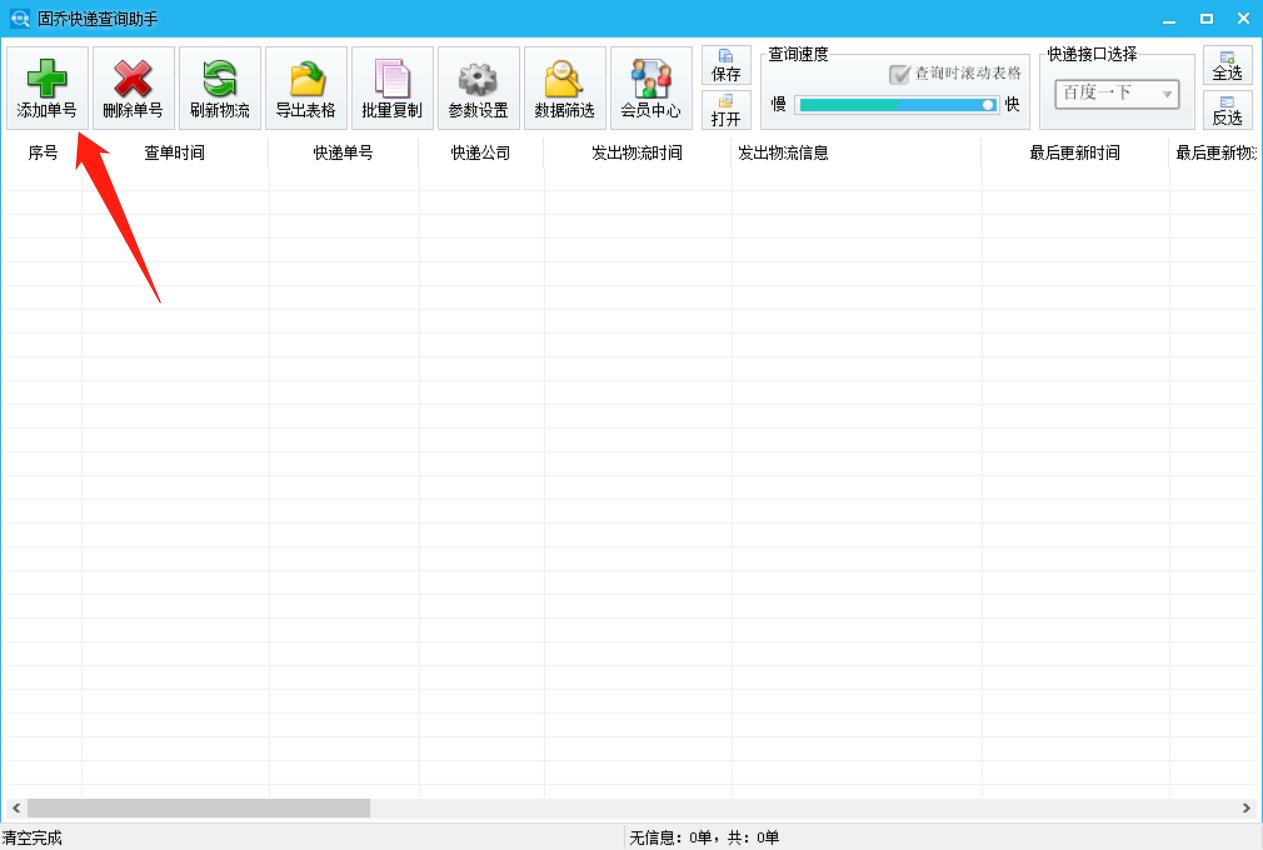Open the 会员中心 member center
The height and width of the screenshot is (850, 1263).
(x=651, y=88)
